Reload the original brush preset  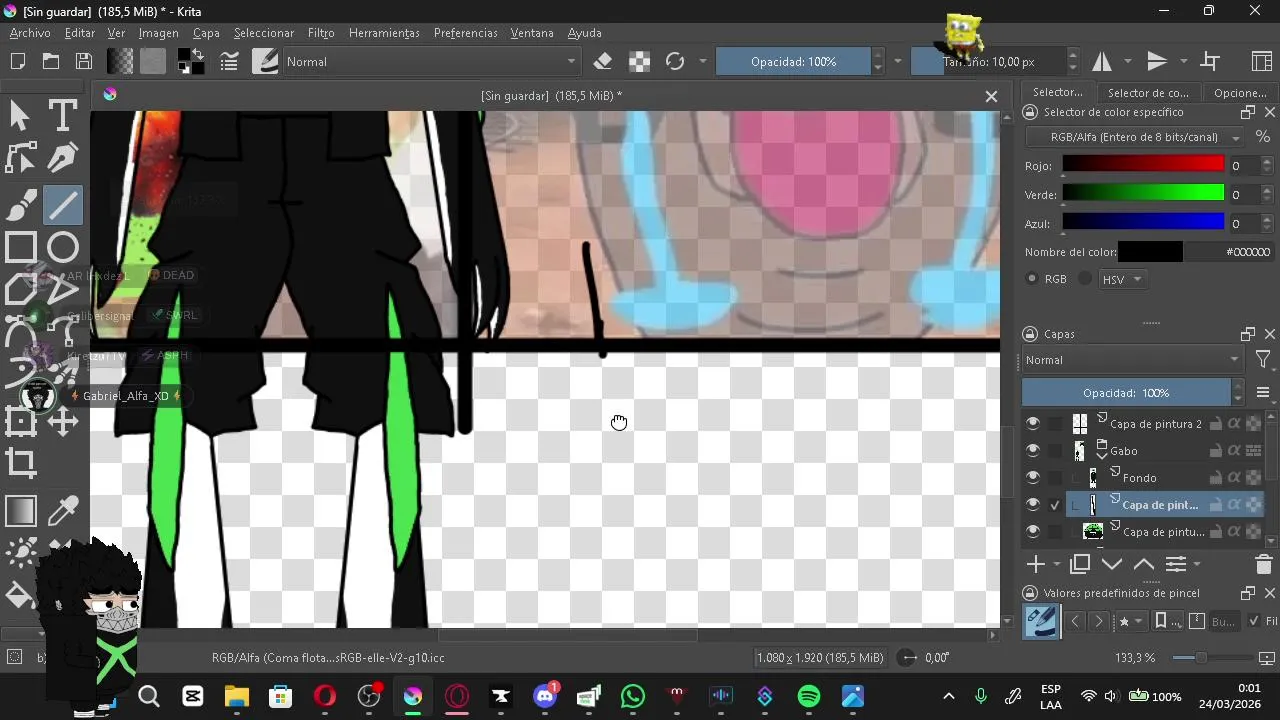click(675, 62)
